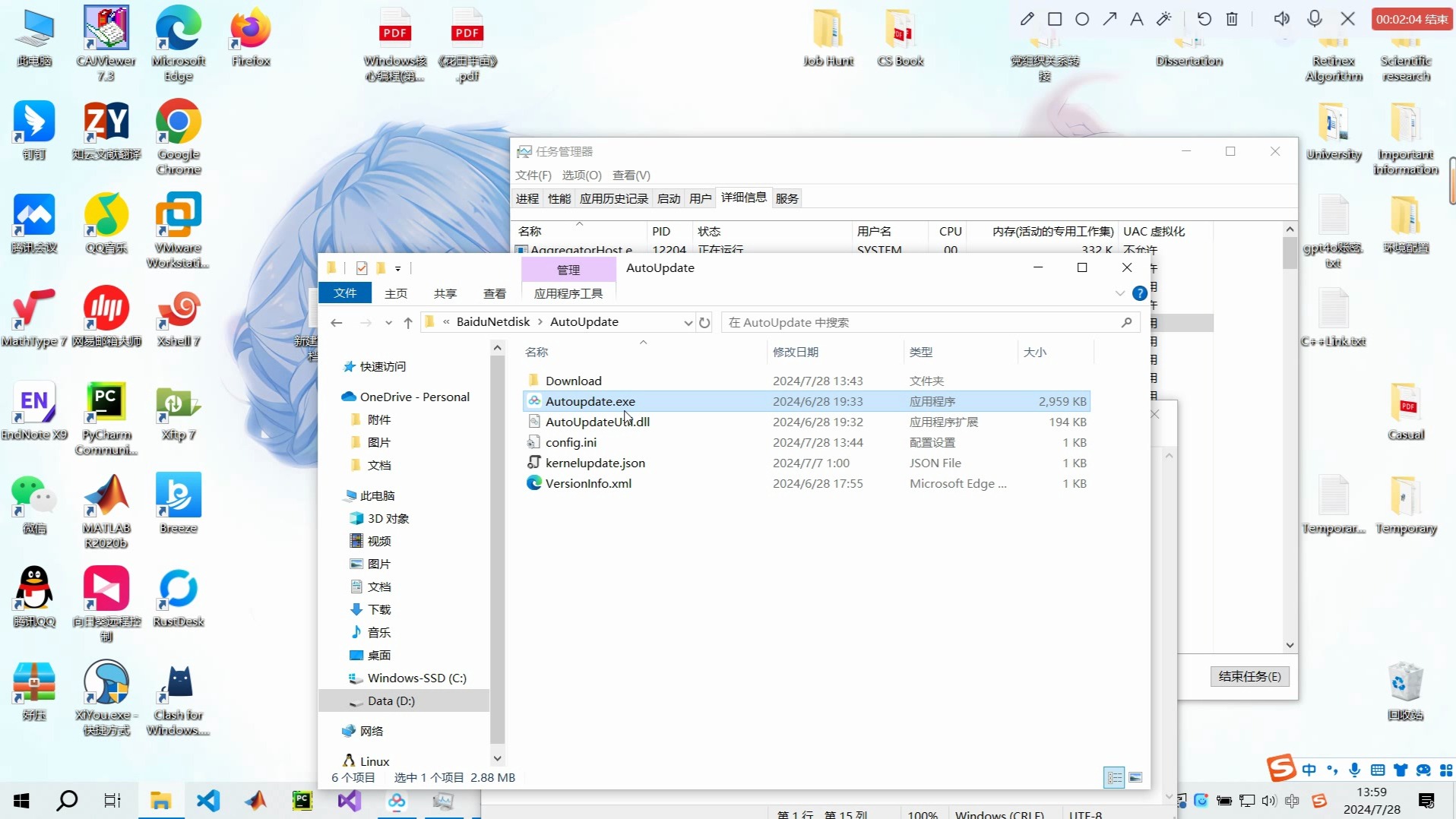Go up one folder level in Explorer
The height and width of the screenshot is (819, 1456).
coord(408,323)
